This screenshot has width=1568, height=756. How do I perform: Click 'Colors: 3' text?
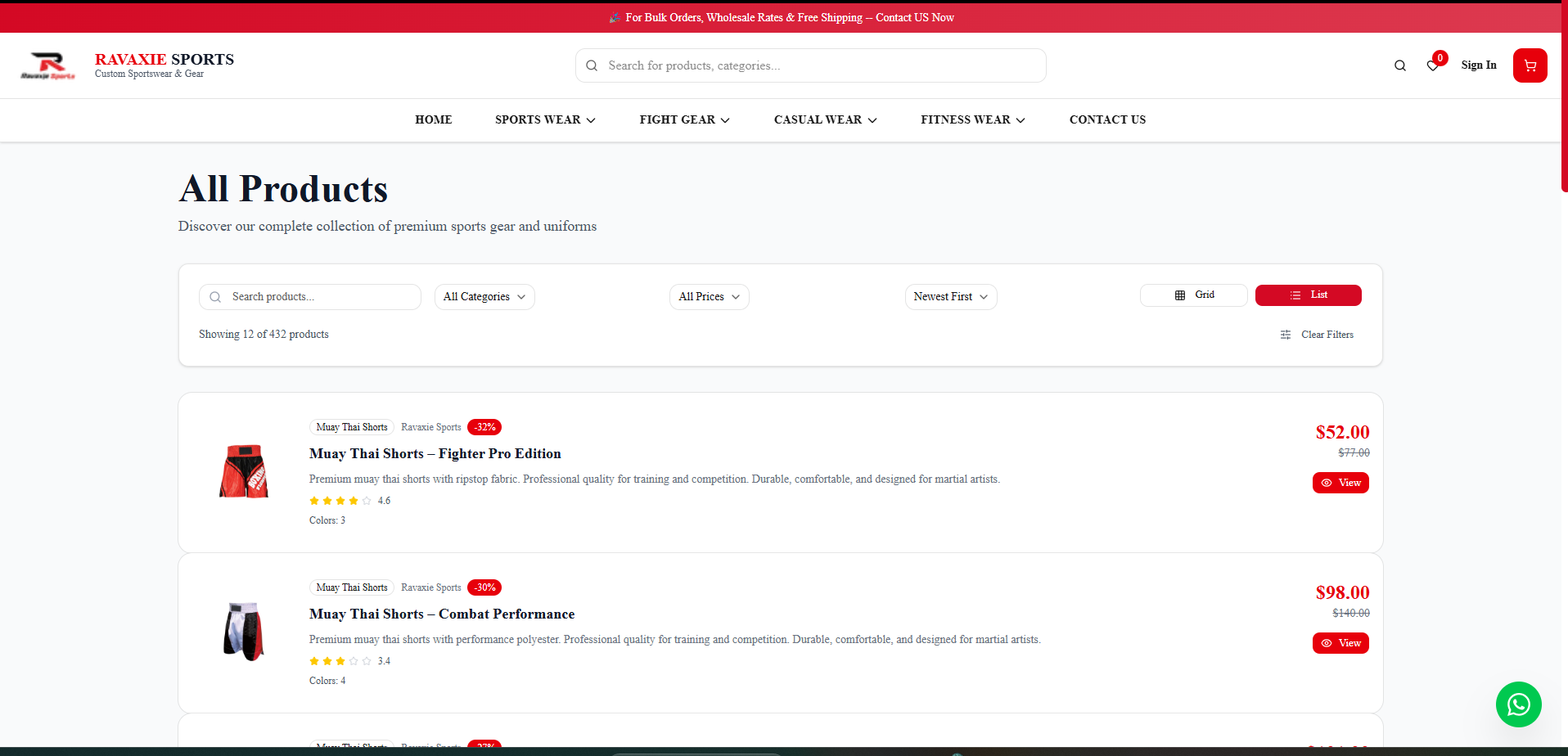click(x=327, y=520)
